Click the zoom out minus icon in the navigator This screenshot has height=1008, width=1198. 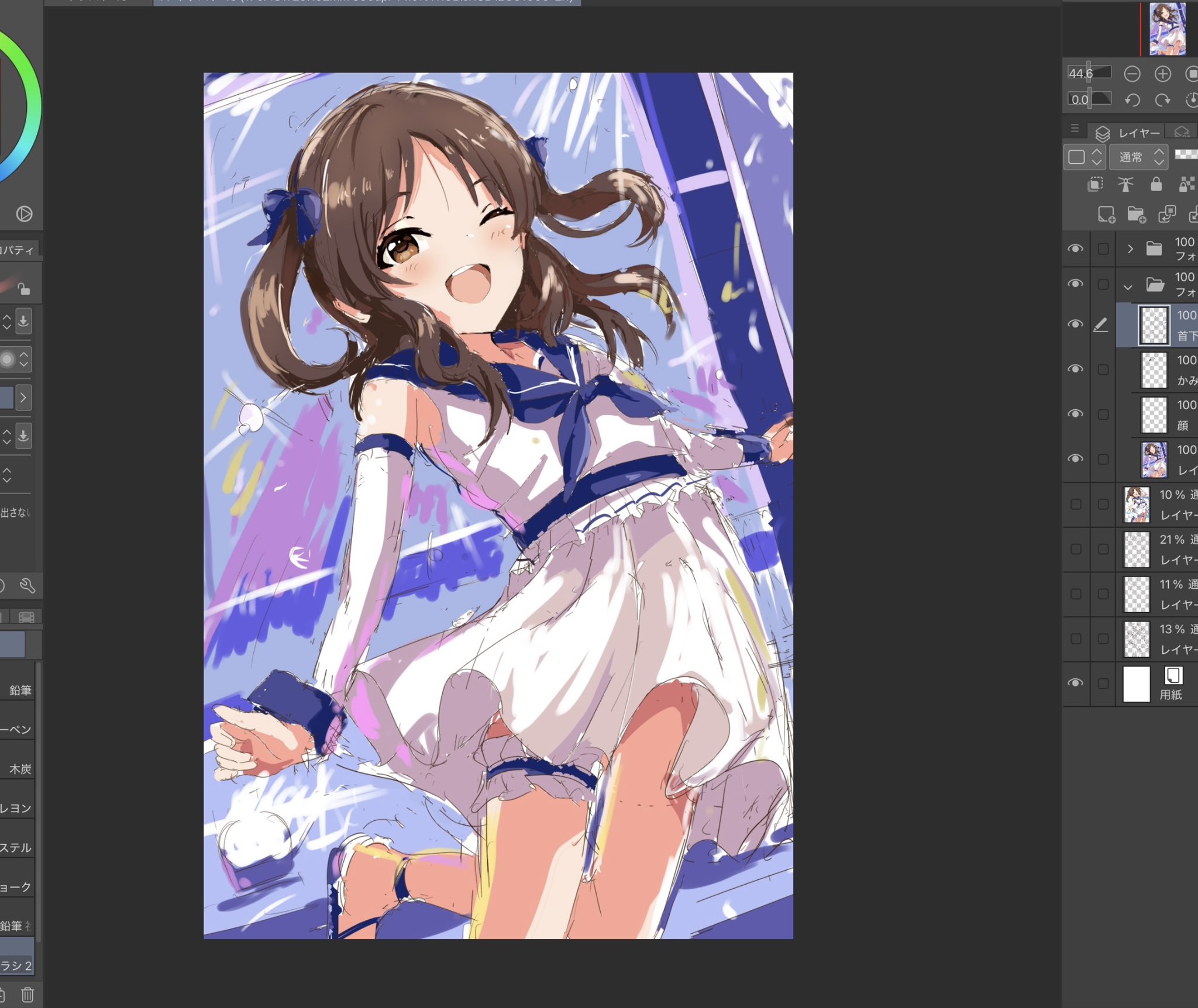coord(1132,74)
